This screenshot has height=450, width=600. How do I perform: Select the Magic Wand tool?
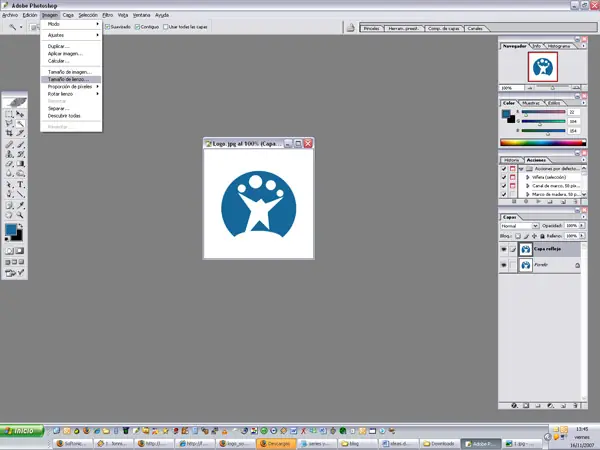click(x=20, y=123)
